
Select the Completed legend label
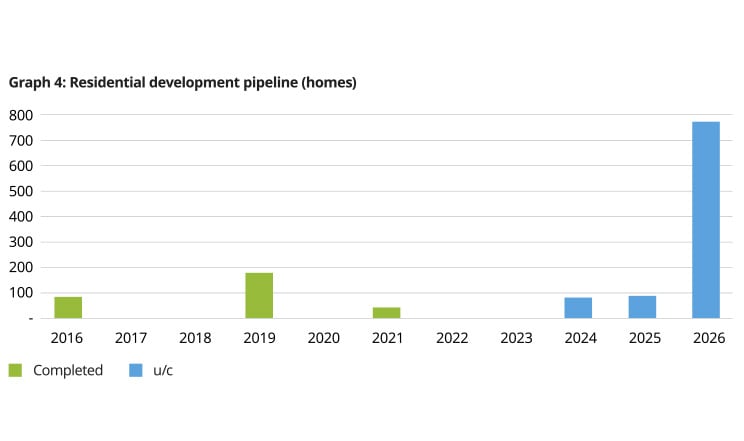tap(68, 371)
